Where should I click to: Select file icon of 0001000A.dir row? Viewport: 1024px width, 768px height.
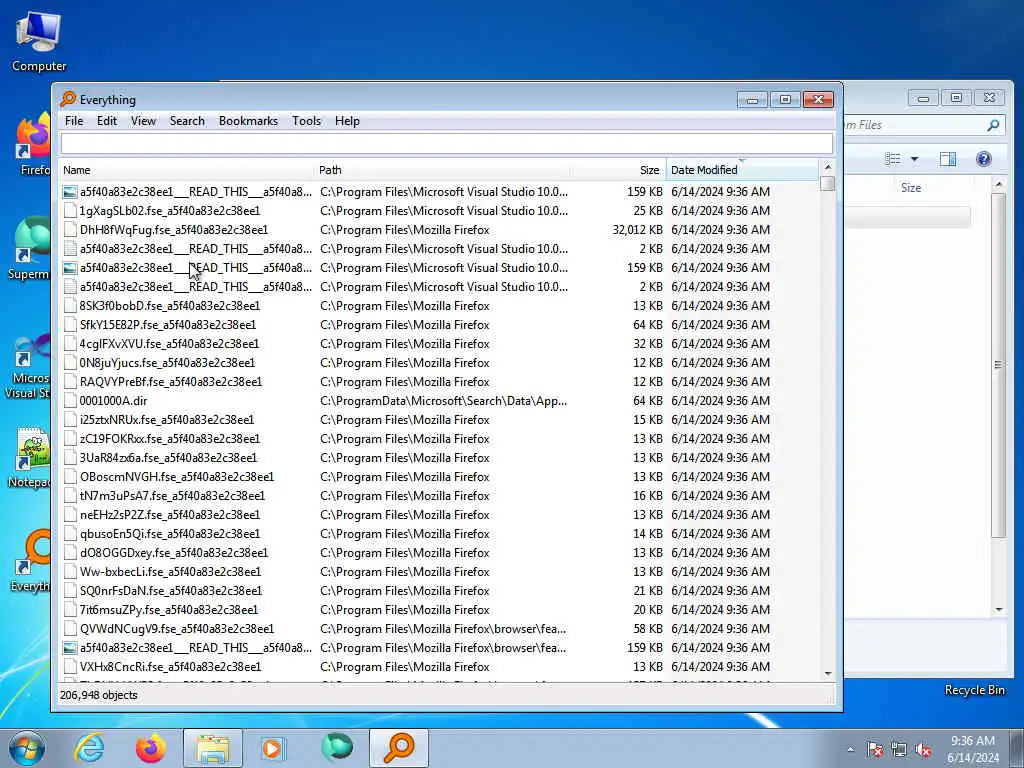coord(70,400)
